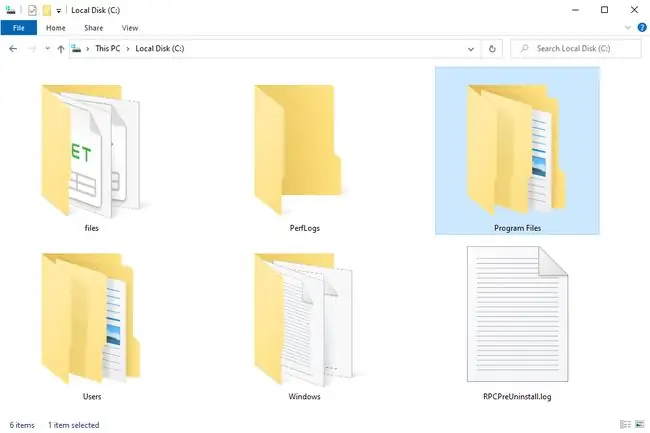Expand the chevron before This PC
Image resolution: width=650 pixels, height=433 pixels.
(x=87, y=49)
